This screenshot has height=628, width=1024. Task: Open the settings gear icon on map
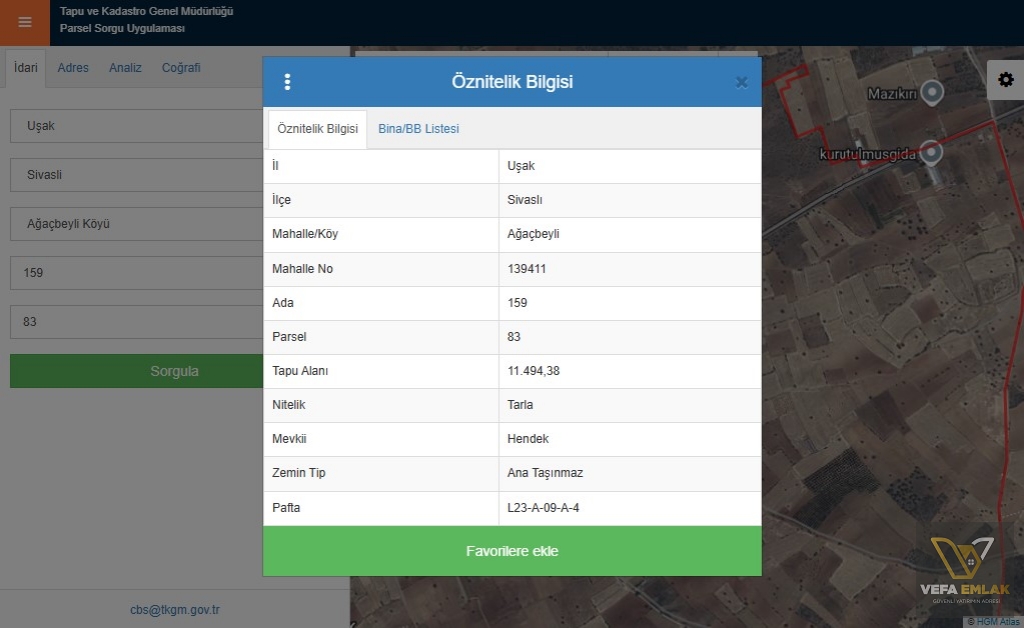[1006, 80]
